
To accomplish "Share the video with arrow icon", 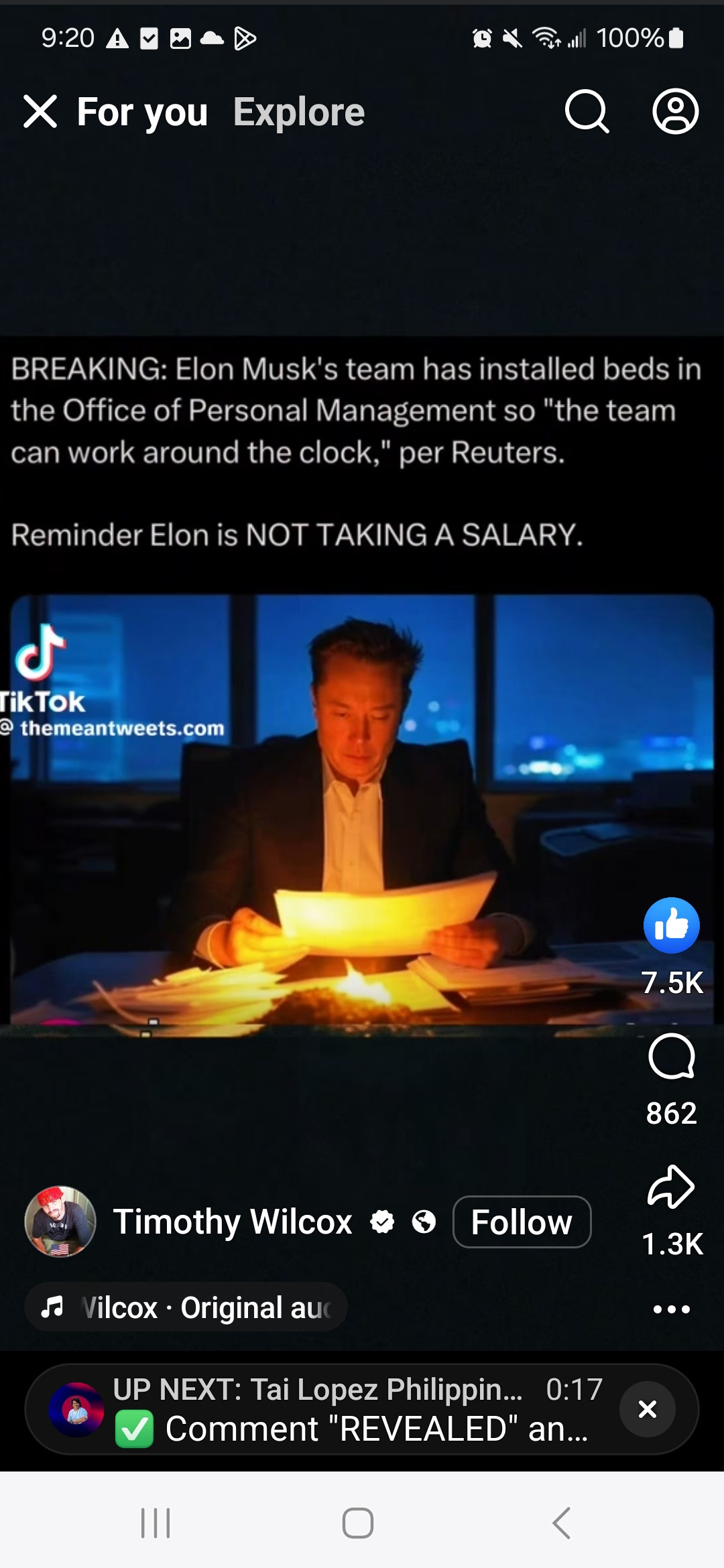I will tap(672, 1187).
